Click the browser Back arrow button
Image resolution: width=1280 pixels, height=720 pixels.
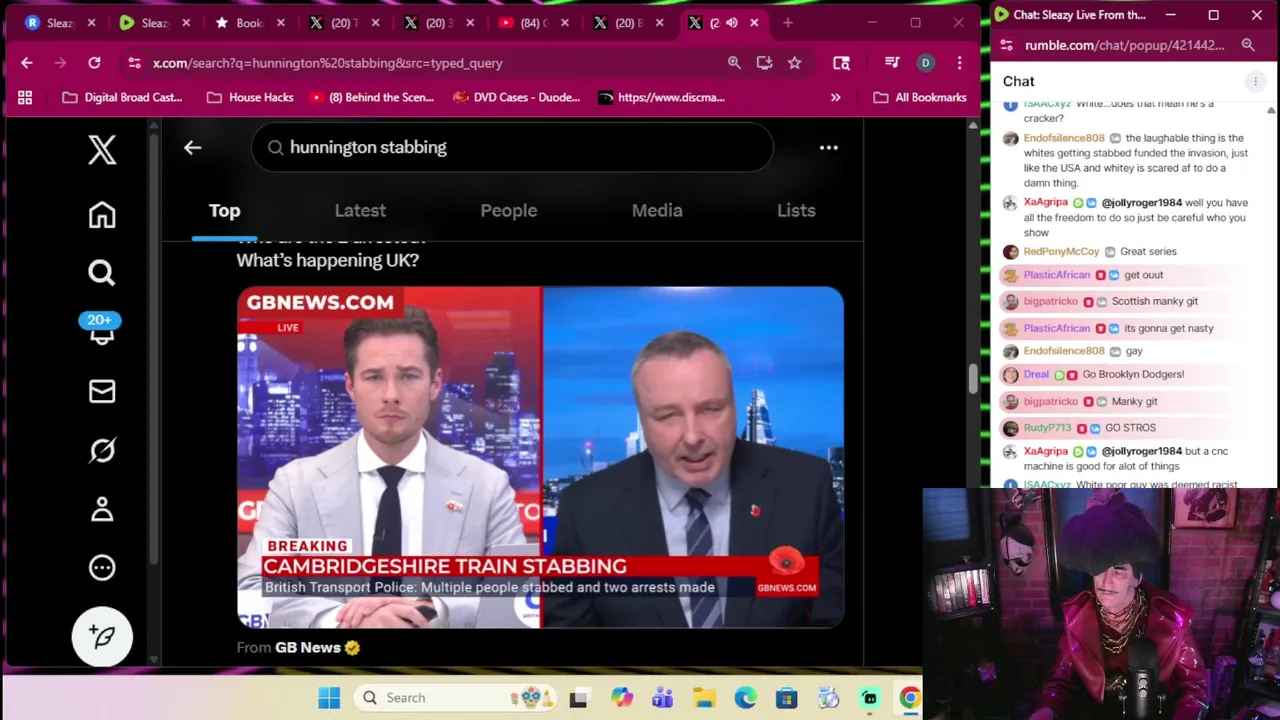click(27, 63)
